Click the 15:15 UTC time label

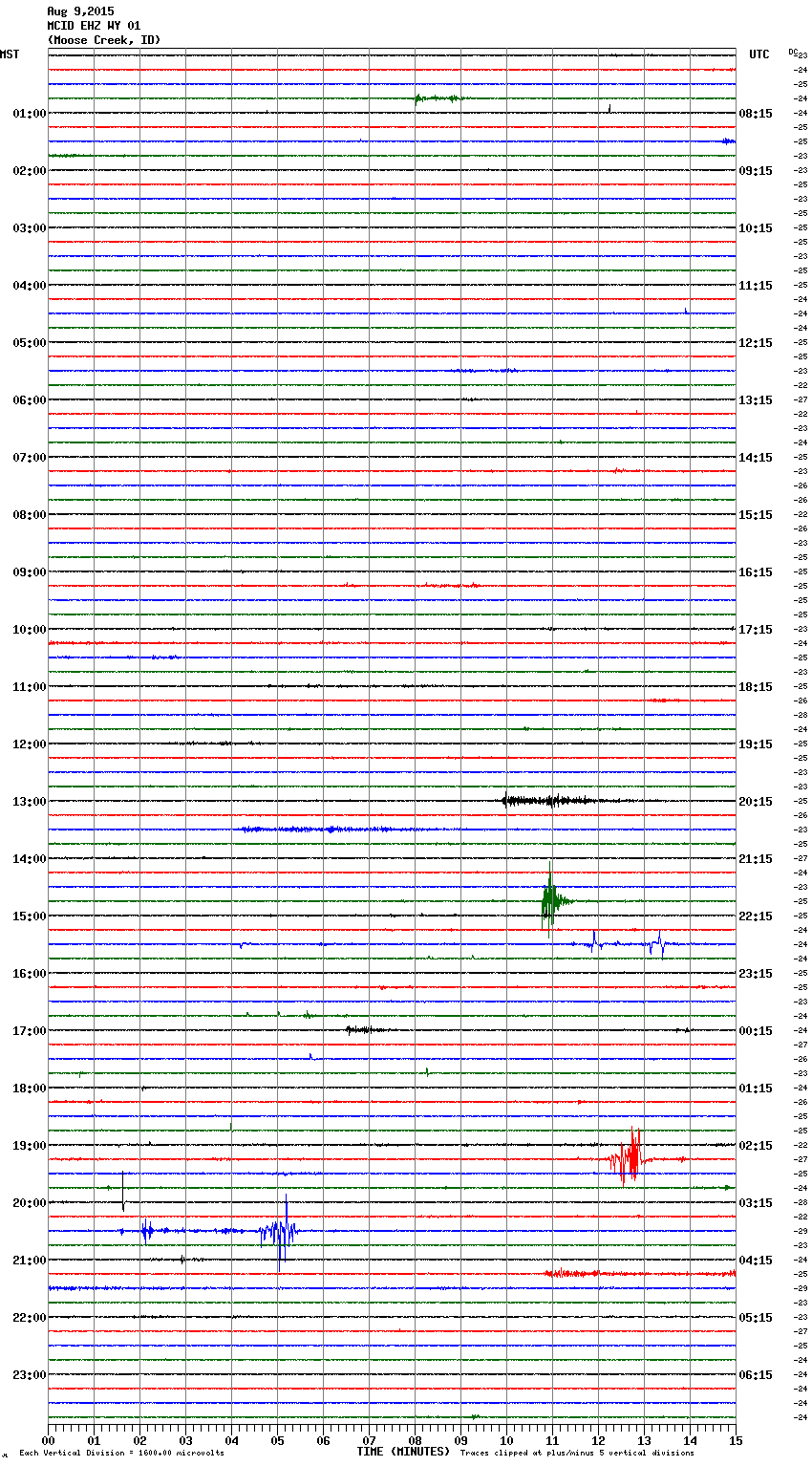point(756,514)
